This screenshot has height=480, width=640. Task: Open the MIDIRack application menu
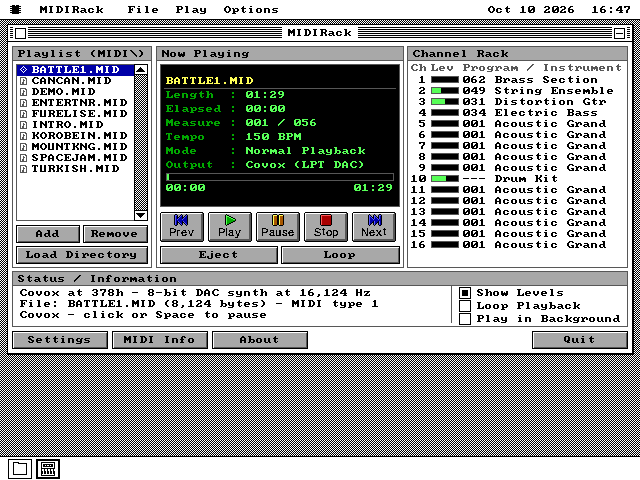click(71, 9)
